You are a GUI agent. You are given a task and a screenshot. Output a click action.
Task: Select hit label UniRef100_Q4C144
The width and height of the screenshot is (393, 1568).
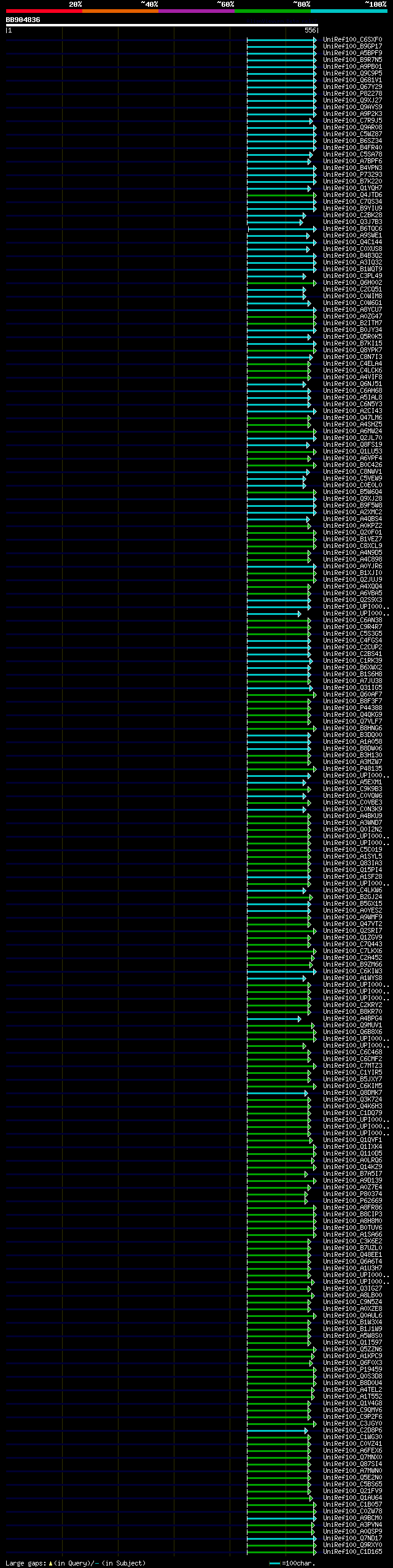[352, 242]
